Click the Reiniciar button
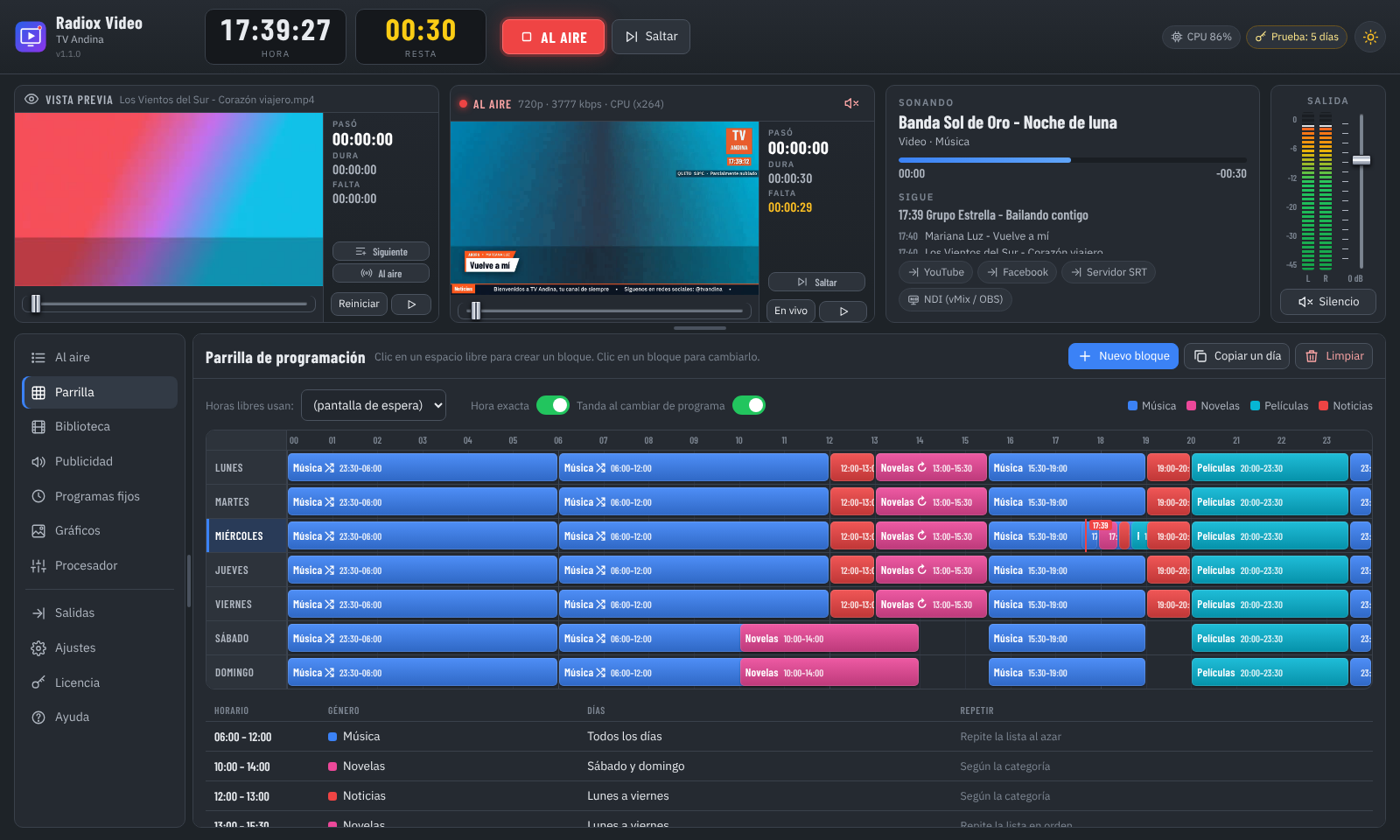This screenshot has width=1400, height=840. tap(359, 304)
